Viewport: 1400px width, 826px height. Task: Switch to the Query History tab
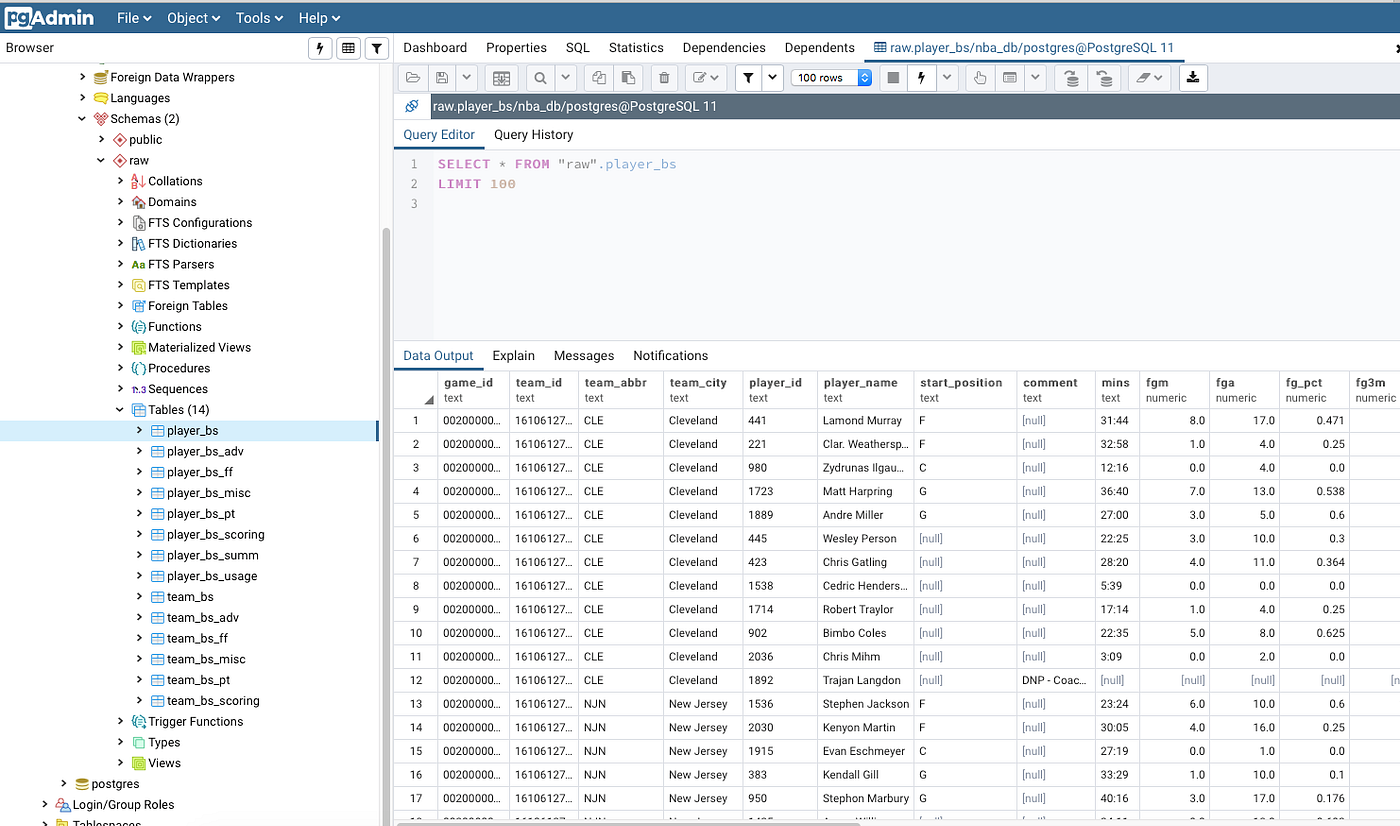click(x=533, y=135)
